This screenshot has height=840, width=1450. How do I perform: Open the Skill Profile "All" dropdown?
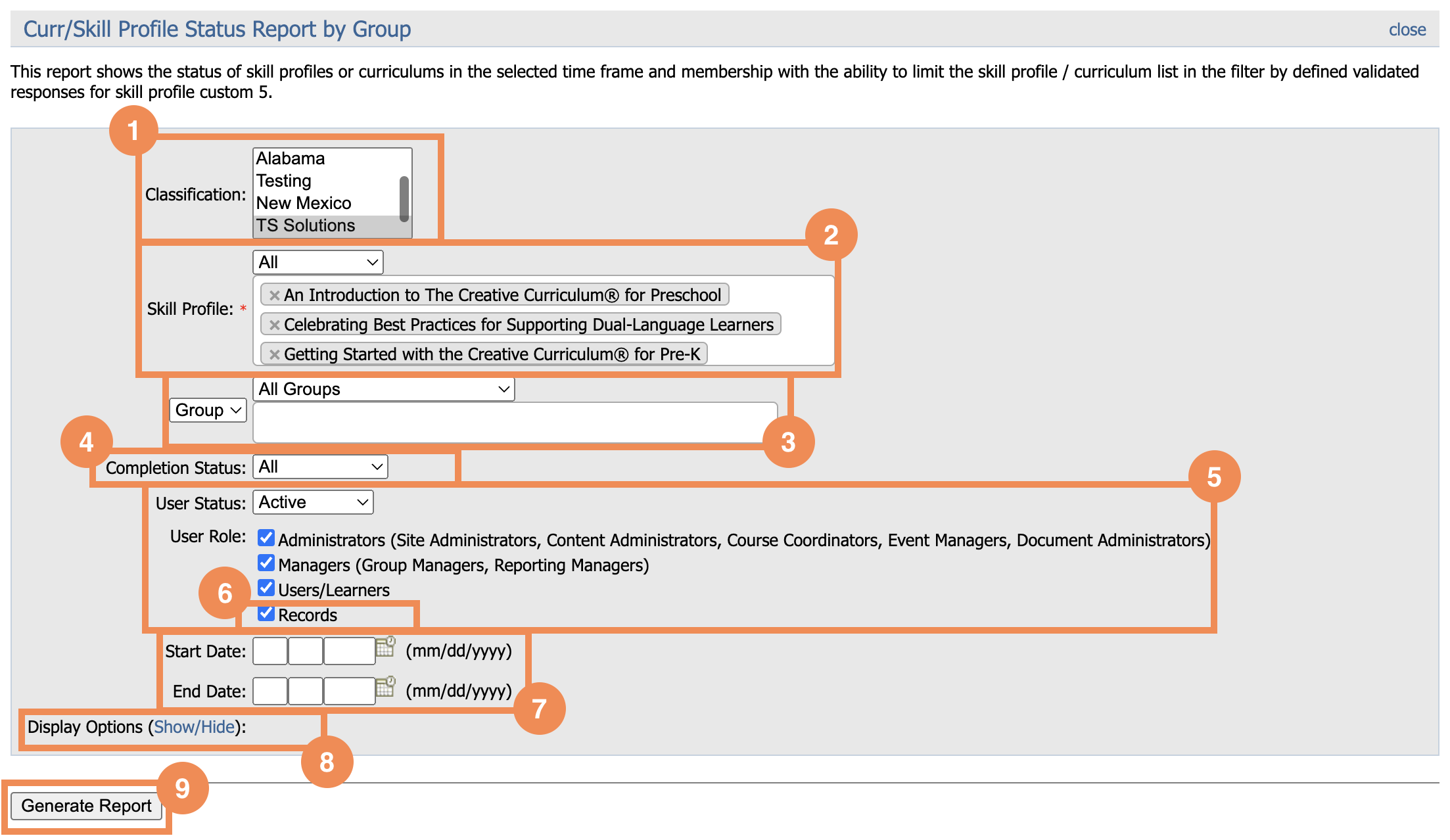(x=317, y=262)
